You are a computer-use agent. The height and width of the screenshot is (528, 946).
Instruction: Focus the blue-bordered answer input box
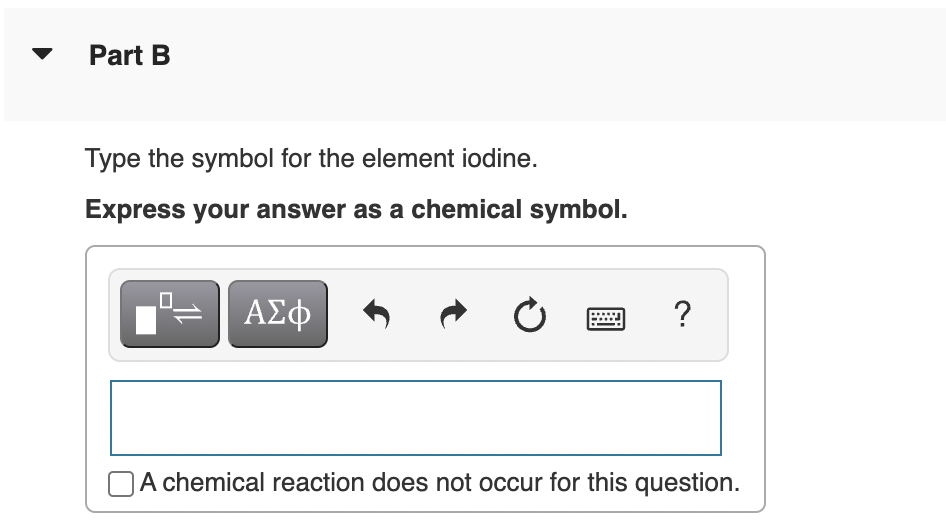click(x=416, y=418)
